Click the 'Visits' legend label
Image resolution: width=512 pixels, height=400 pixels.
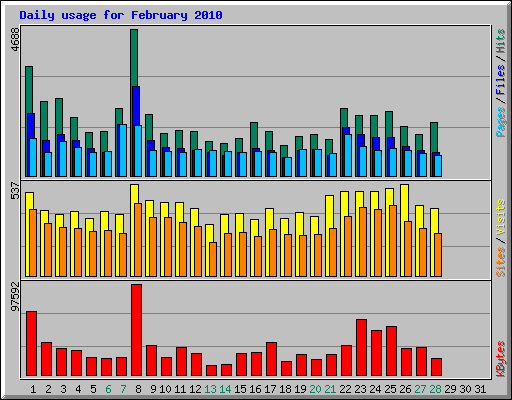(501, 217)
